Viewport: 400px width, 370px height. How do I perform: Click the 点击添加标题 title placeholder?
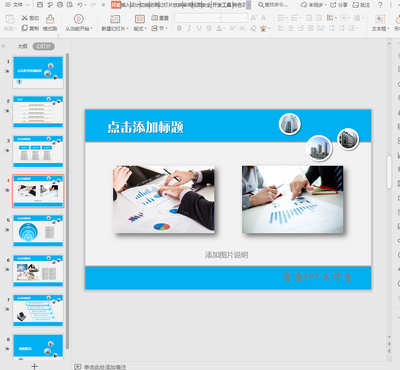coord(145,127)
